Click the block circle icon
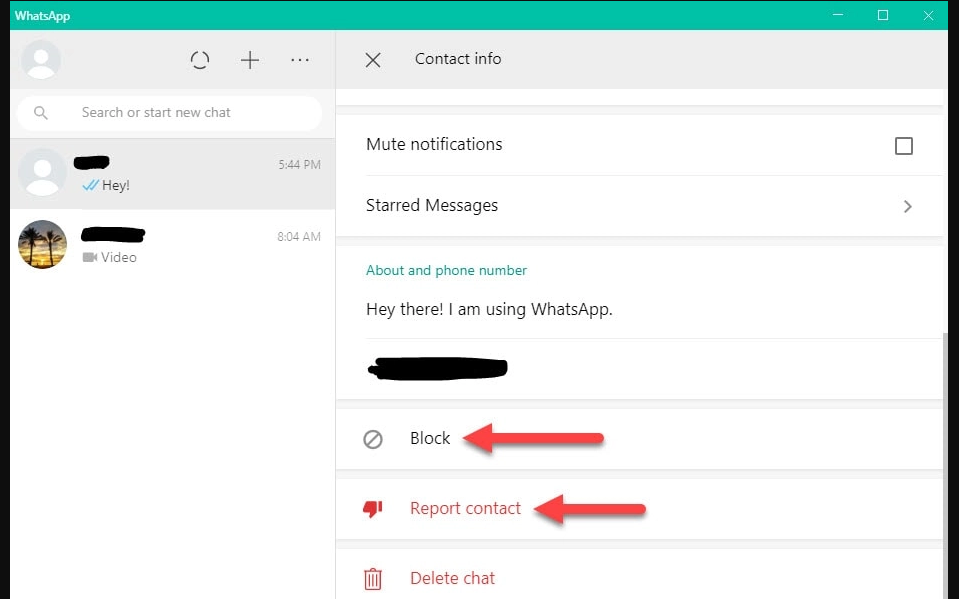Viewport: 959px width, 599px height. [373, 439]
